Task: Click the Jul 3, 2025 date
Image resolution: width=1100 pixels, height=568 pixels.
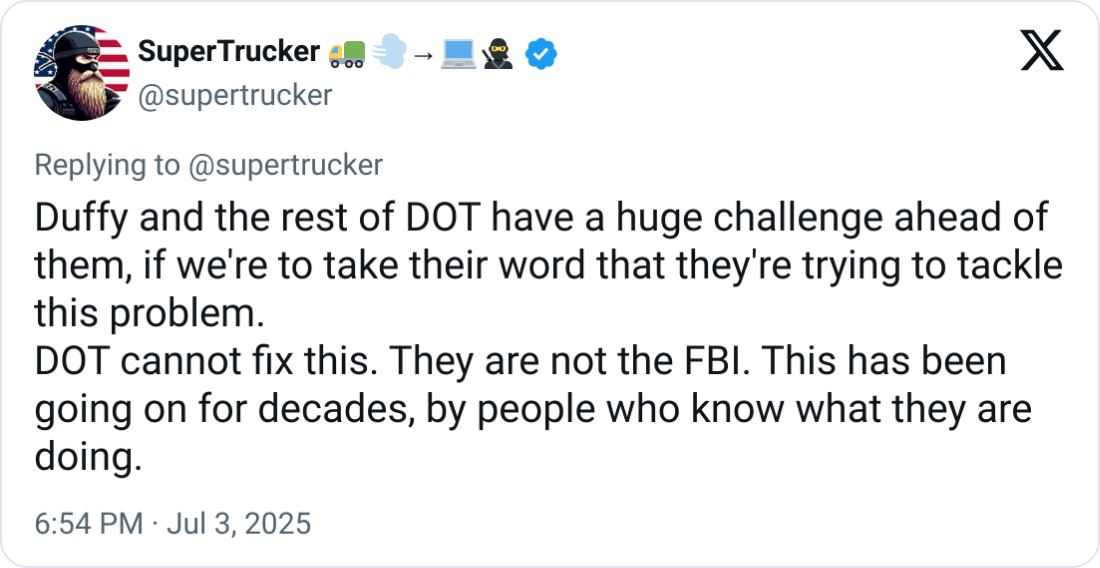Action: click(x=240, y=523)
